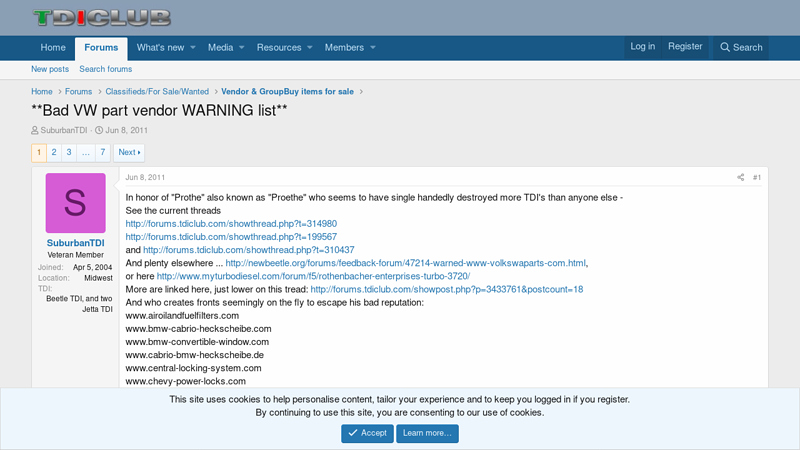This screenshot has height=450, width=800.
Task: Click the Next page button
Action: click(x=129, y=152)
